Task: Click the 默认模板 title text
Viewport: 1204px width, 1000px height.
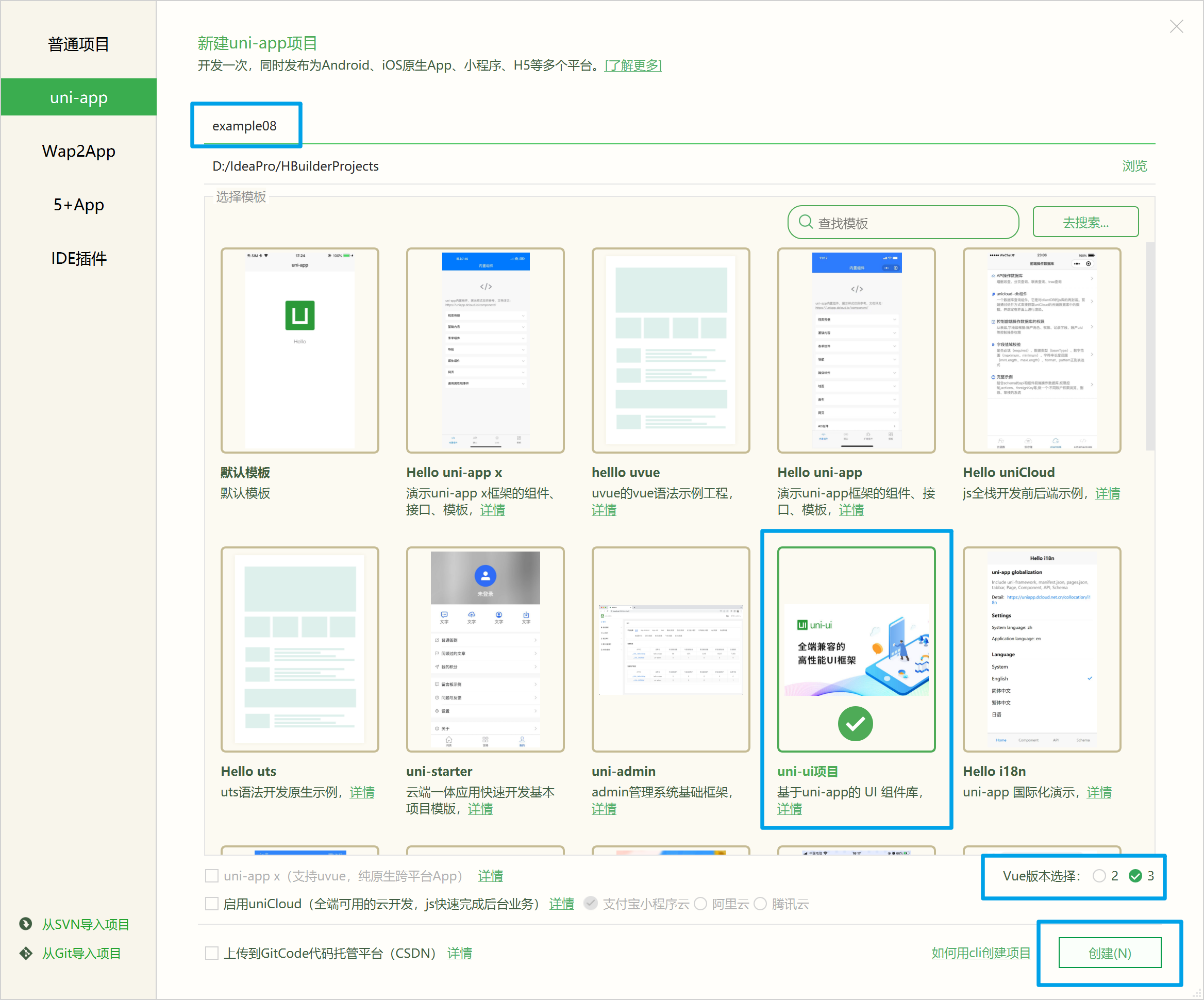Action: [x=245, y=473]
